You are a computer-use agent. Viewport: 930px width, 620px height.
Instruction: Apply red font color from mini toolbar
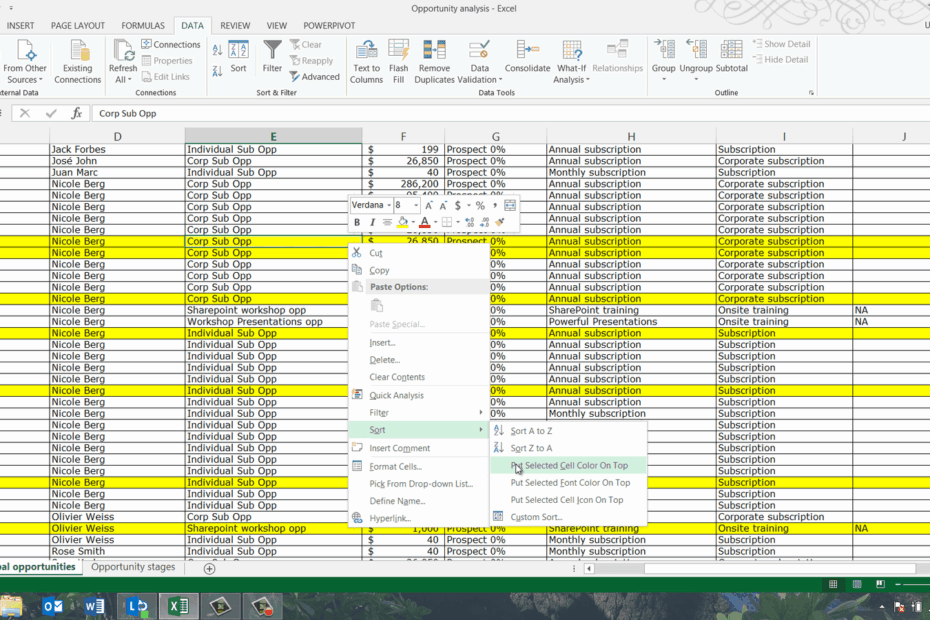(425, 222)
